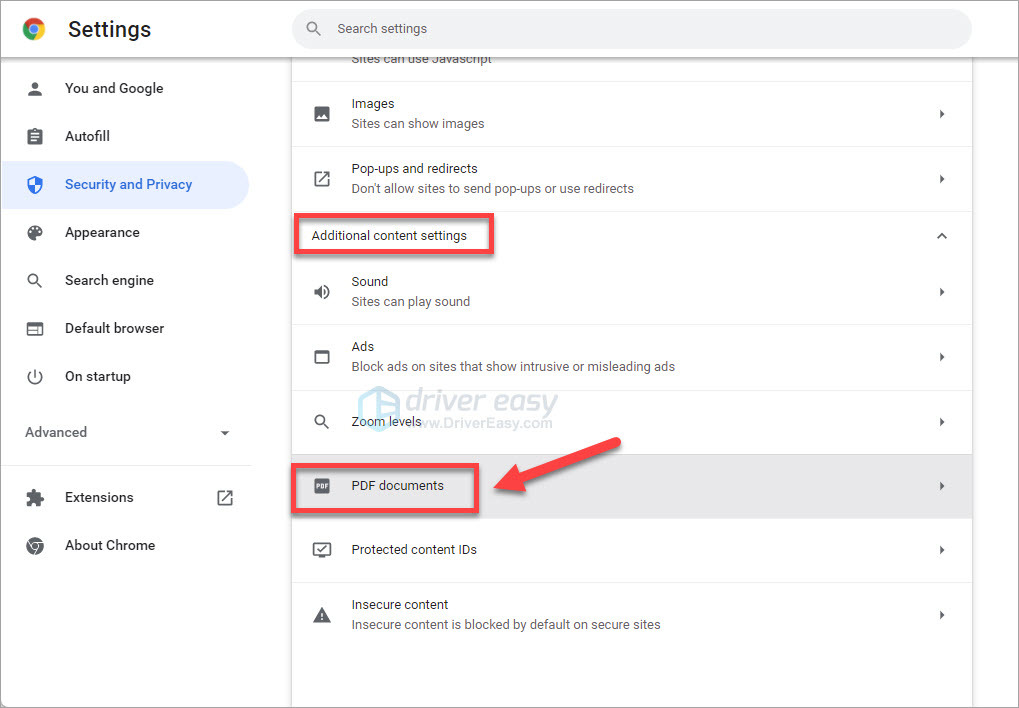Click the PDF documents file icon
Image resolution: width=1019 pixels, height=708 pixels.
pos(322,485)
